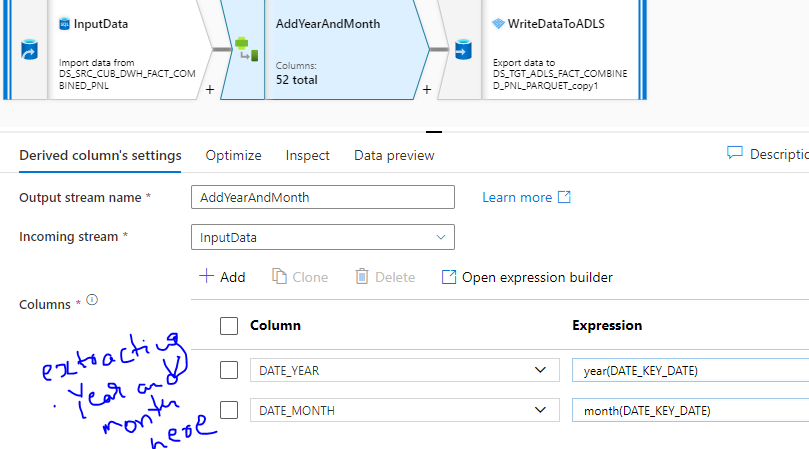Click the '52 total' columns count
The height and width of the screenshot is (449, 809).
tap(297, 79)
